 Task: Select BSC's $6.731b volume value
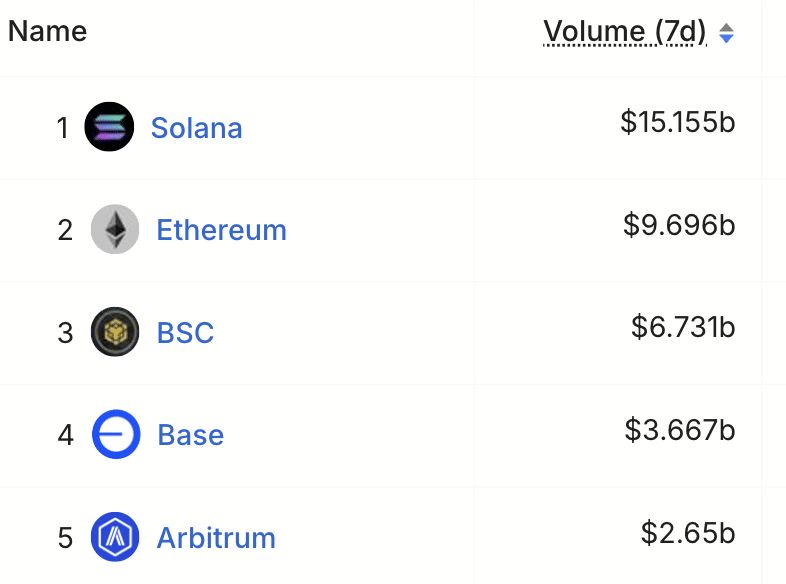pyautogui.click(x=683, y=327)
